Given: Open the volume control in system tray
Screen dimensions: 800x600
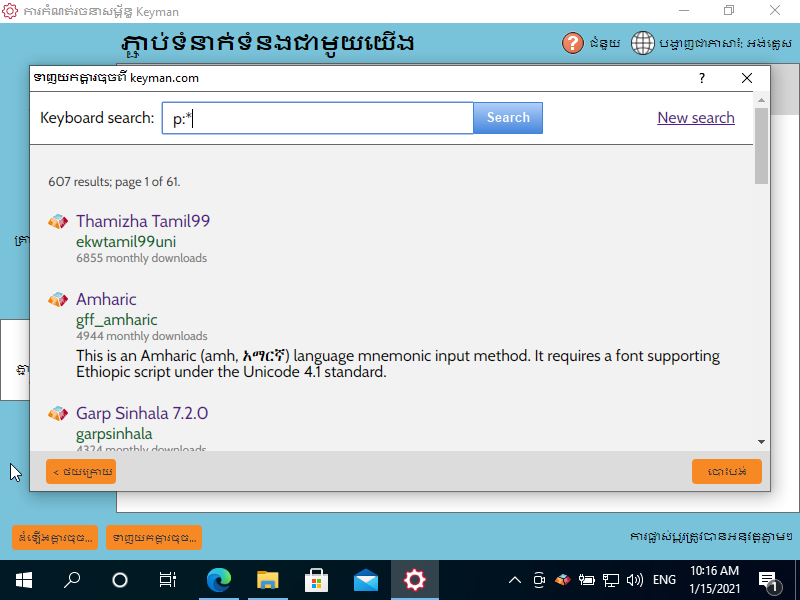Looking at the screenshot, I should click(635, 580).
